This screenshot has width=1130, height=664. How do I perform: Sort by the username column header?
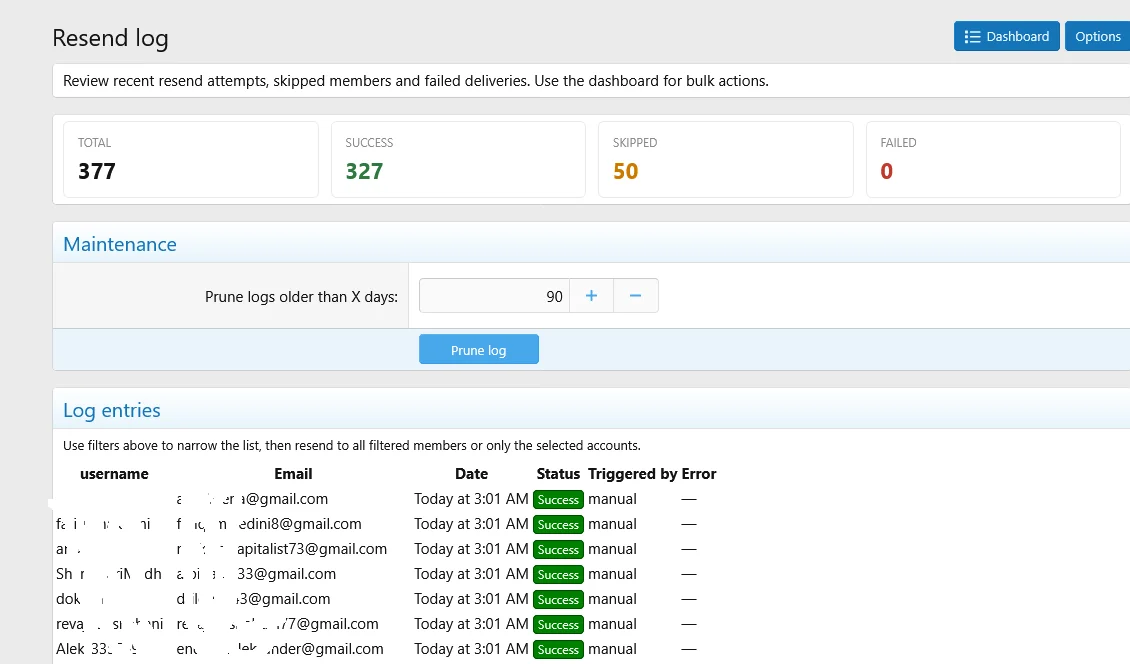click(x=114, y=474)
